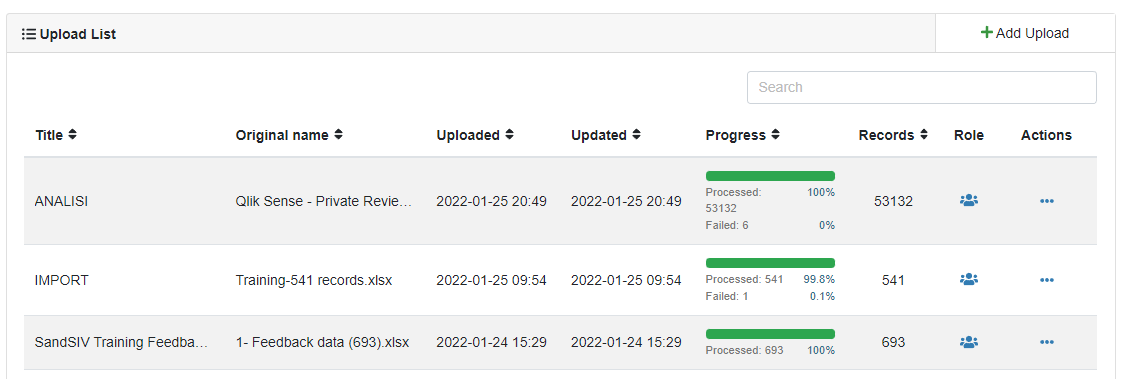This screenshot has width=1126, height=379.
Task: Open role users icon for SandSIV Training row
Action: 969,342
